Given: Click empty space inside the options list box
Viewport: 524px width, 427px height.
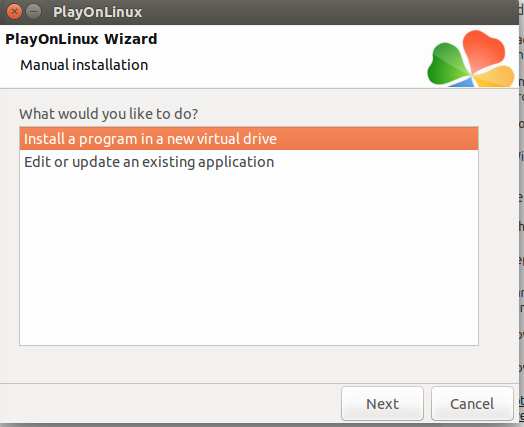Looking at the screenshot, I should pos(249,259).
